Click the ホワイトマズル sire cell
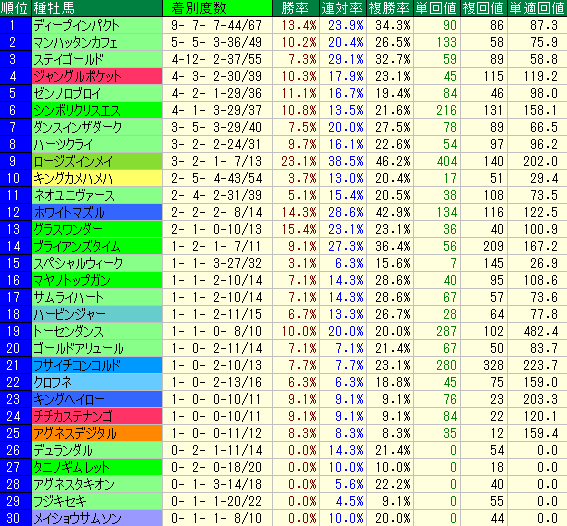Image resolution: width=567 pixels, height=526 pixels. coord(97,212)
